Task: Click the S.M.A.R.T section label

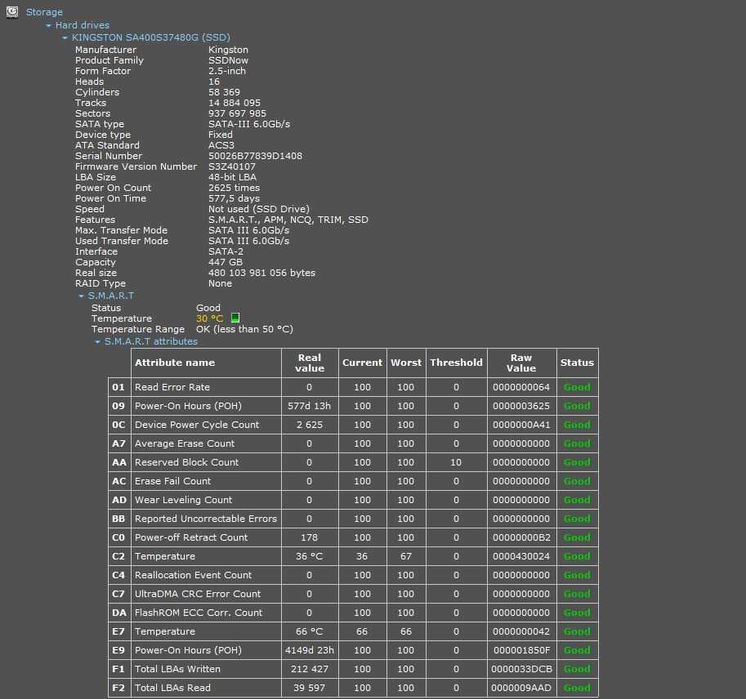Action: click(111, 295)
